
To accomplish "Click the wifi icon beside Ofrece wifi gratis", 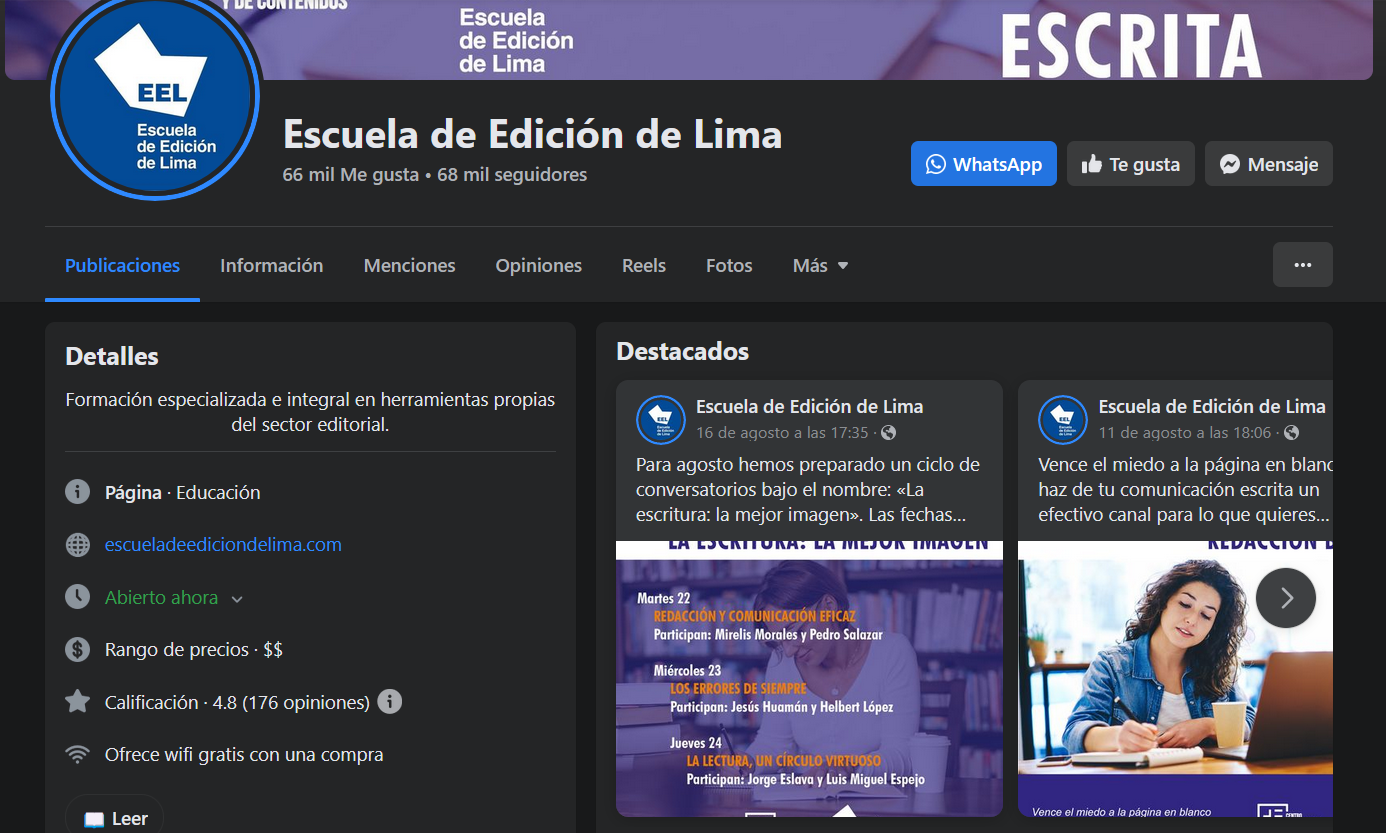I will [77, 754].
